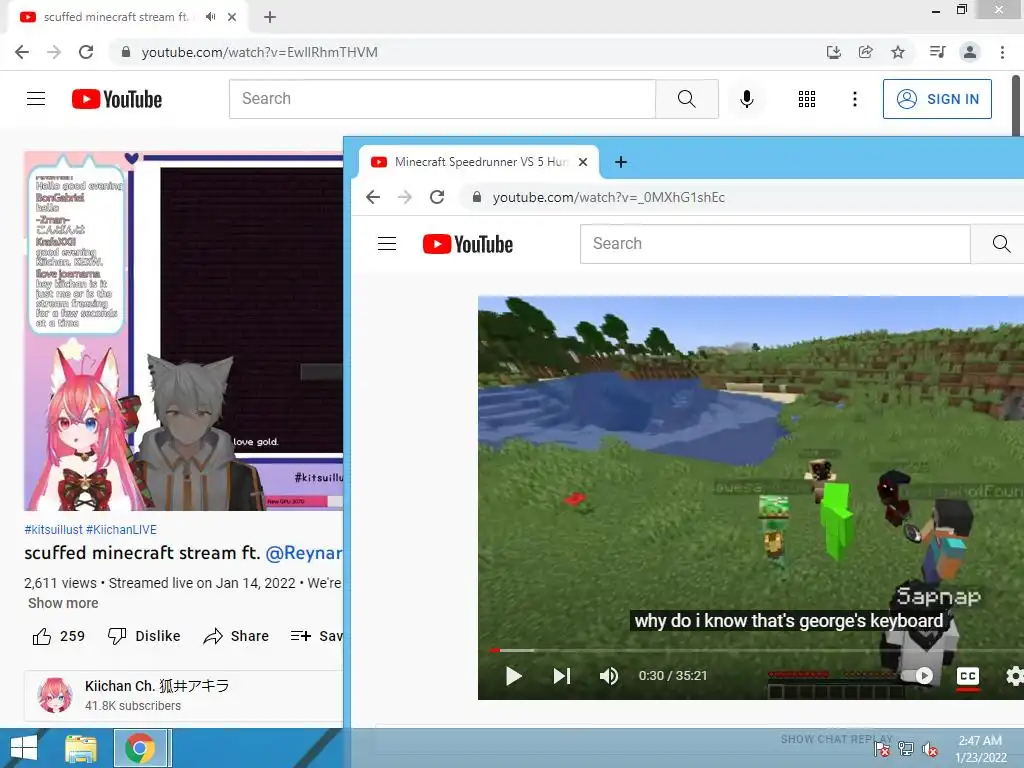Open new tab in front Chrome window
This screenshot has width=1024, height=768.
(x=621, y=162)
